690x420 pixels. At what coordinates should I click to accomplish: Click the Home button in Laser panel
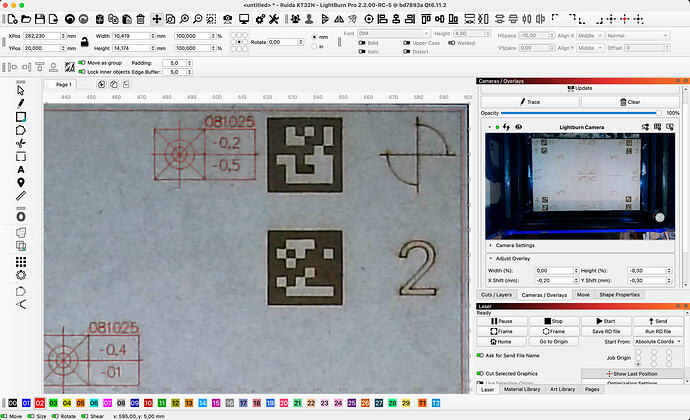pyautogui.click(x=501, y=342)
